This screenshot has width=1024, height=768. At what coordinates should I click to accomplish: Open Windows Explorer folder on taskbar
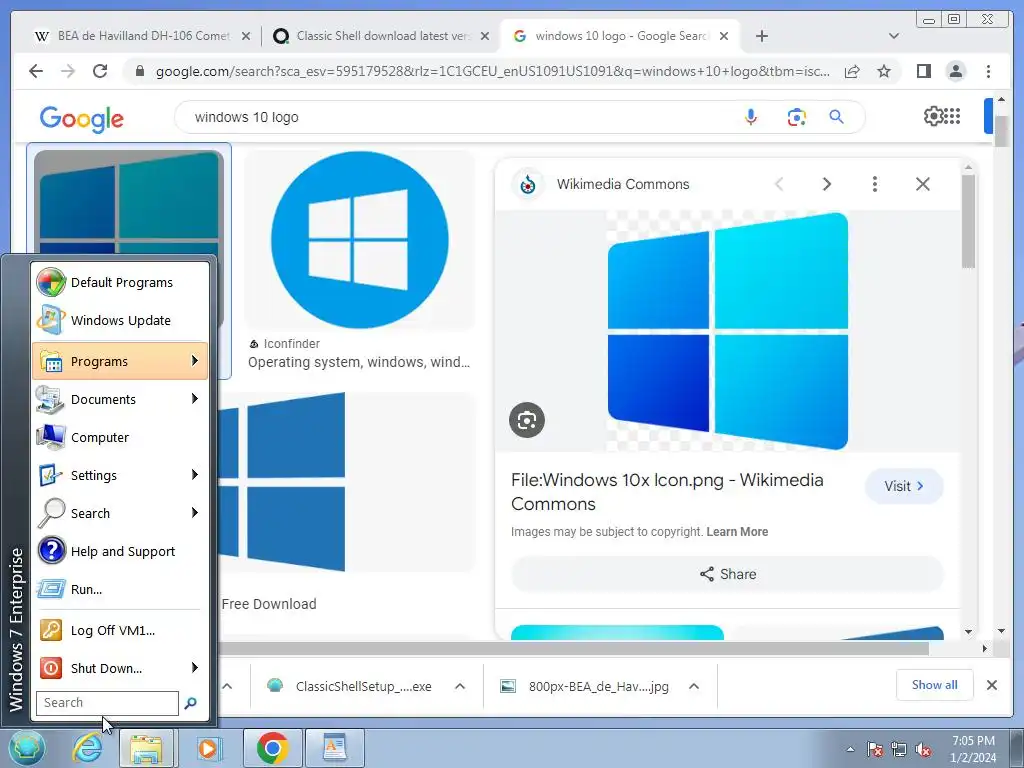tap(146, 748)
